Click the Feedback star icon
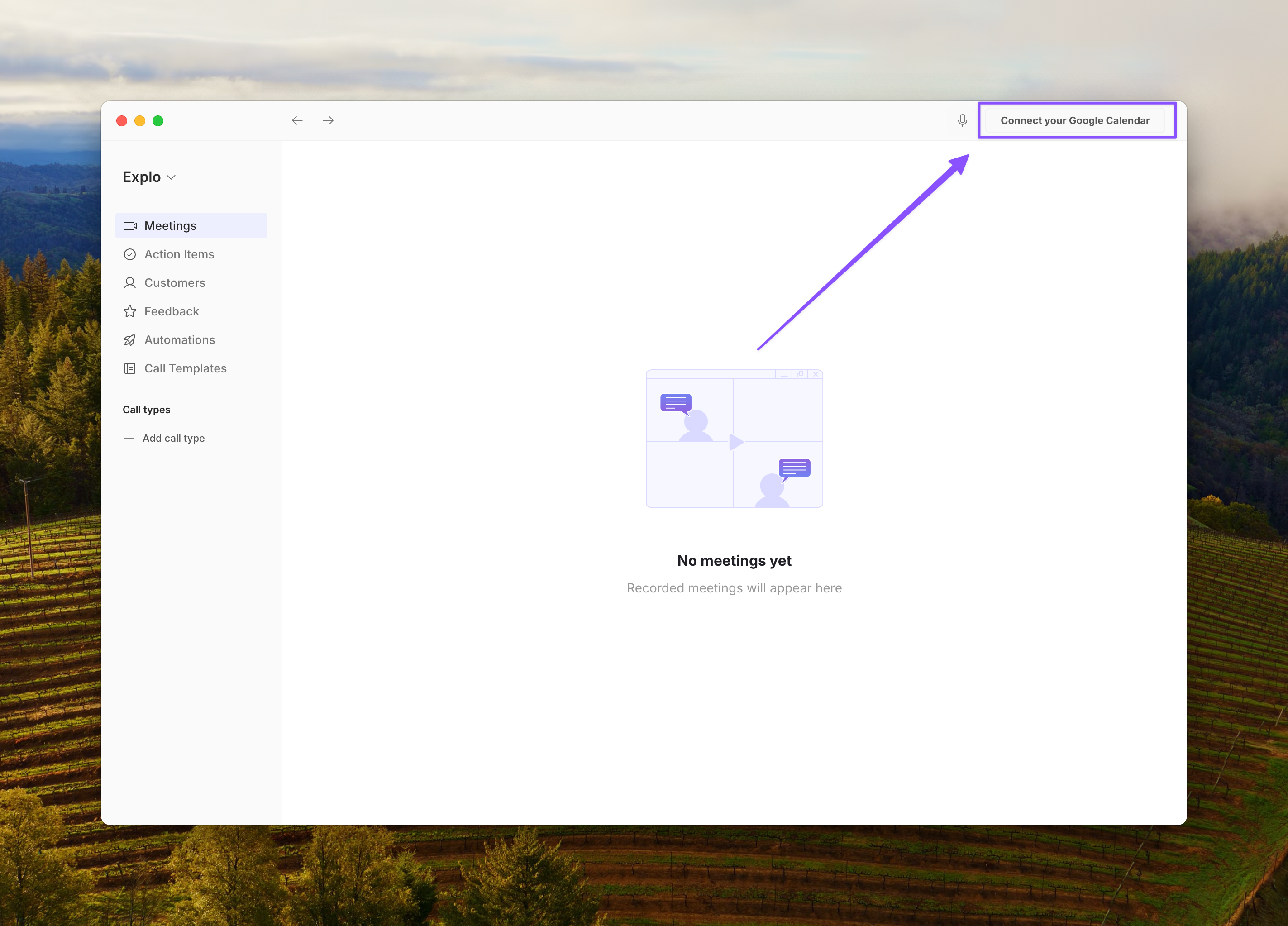The height and width of the screenshot is (926, 1288). [130, 311]
